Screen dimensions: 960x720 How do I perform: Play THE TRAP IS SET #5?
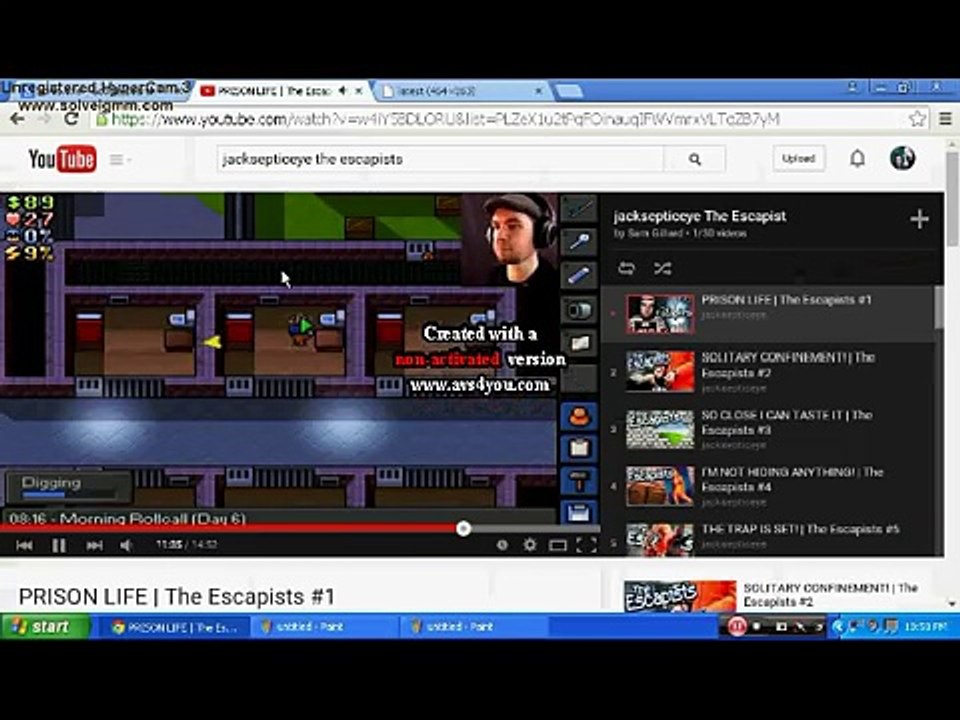click(769, 537)
